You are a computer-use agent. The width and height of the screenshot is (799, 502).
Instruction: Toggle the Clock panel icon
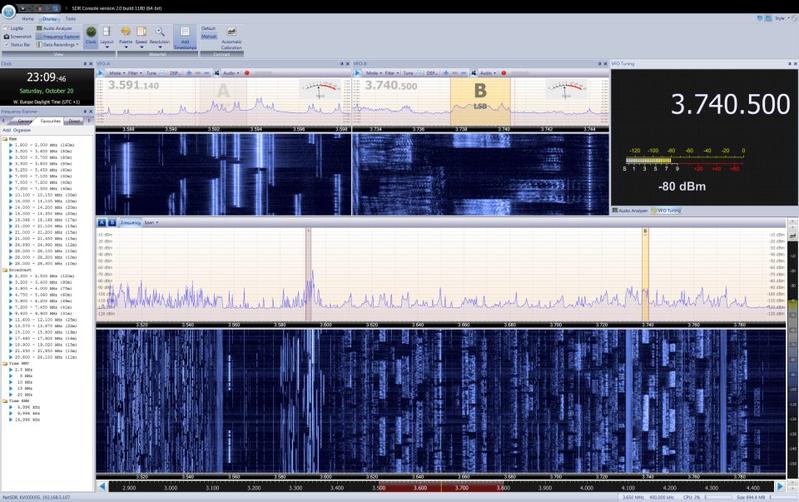click(91, 36)
